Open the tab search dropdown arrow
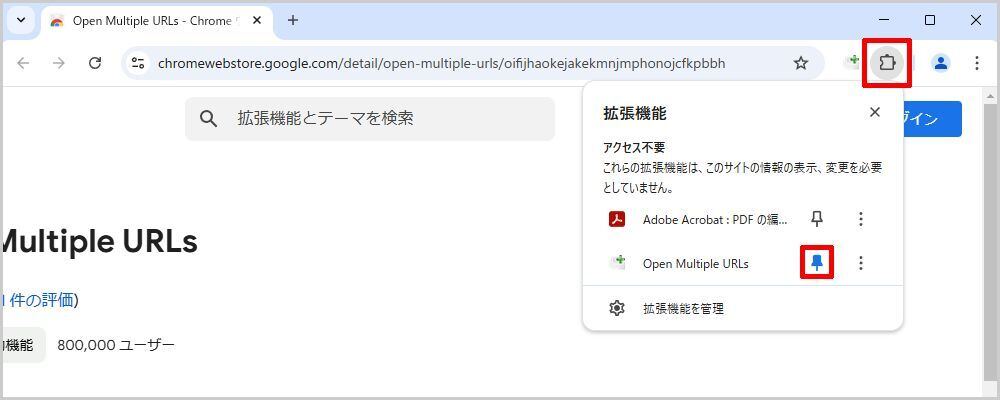Screen dimensions: 1000x400 pyautogui.click(x=21, y=20)
